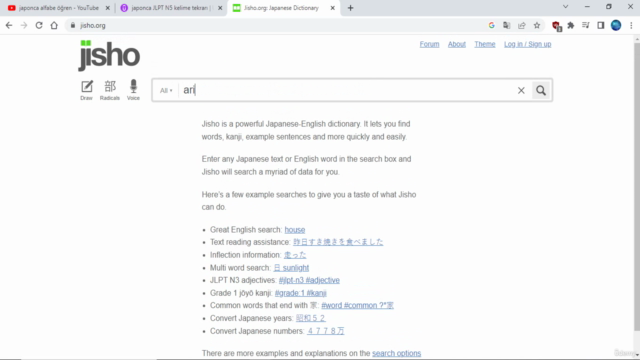Go to Jisho logo homepage
The height and width of the screenshot is (360, 640).
point(109,55)
